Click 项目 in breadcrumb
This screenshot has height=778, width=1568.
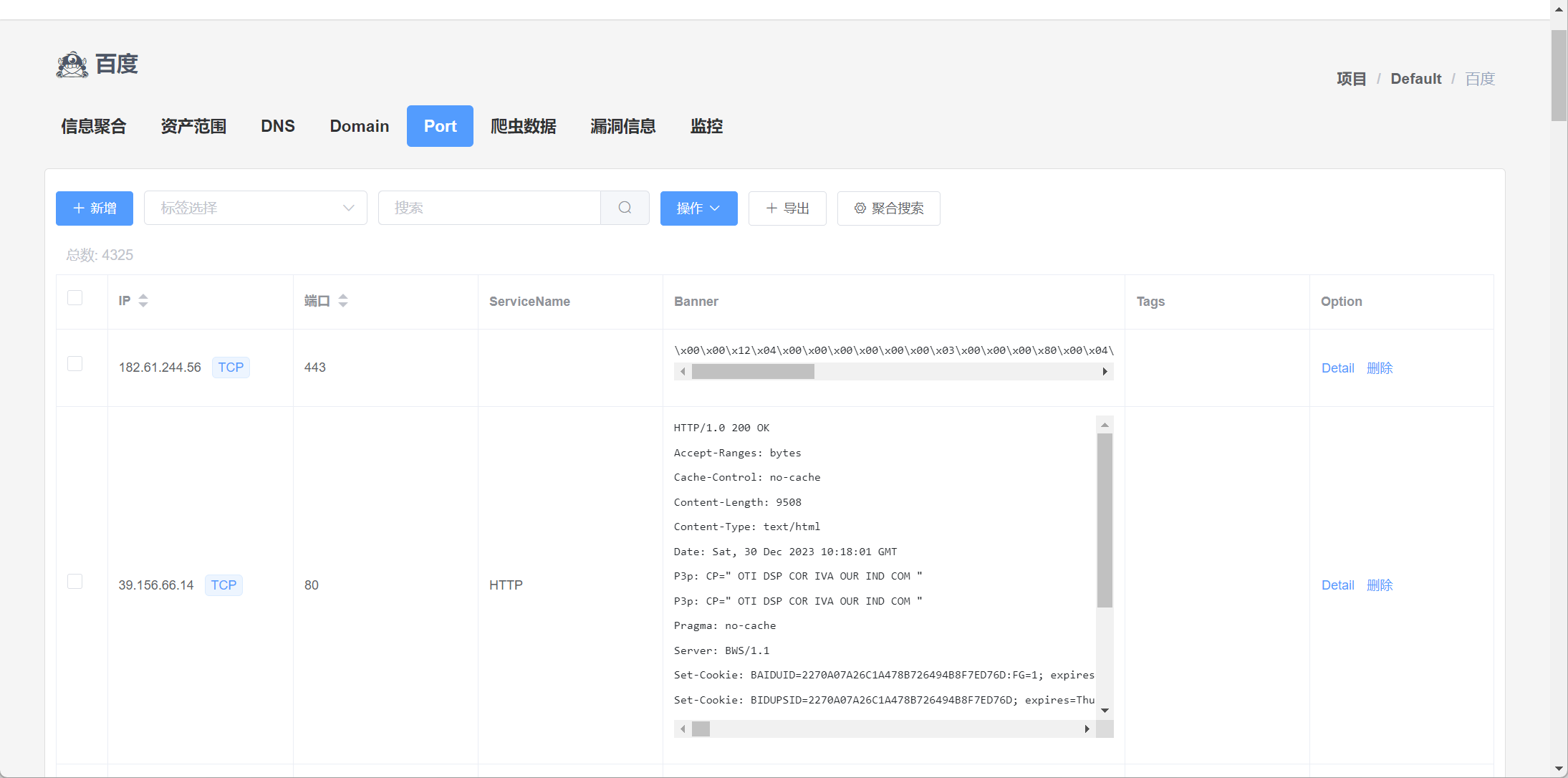[1352, 79]
